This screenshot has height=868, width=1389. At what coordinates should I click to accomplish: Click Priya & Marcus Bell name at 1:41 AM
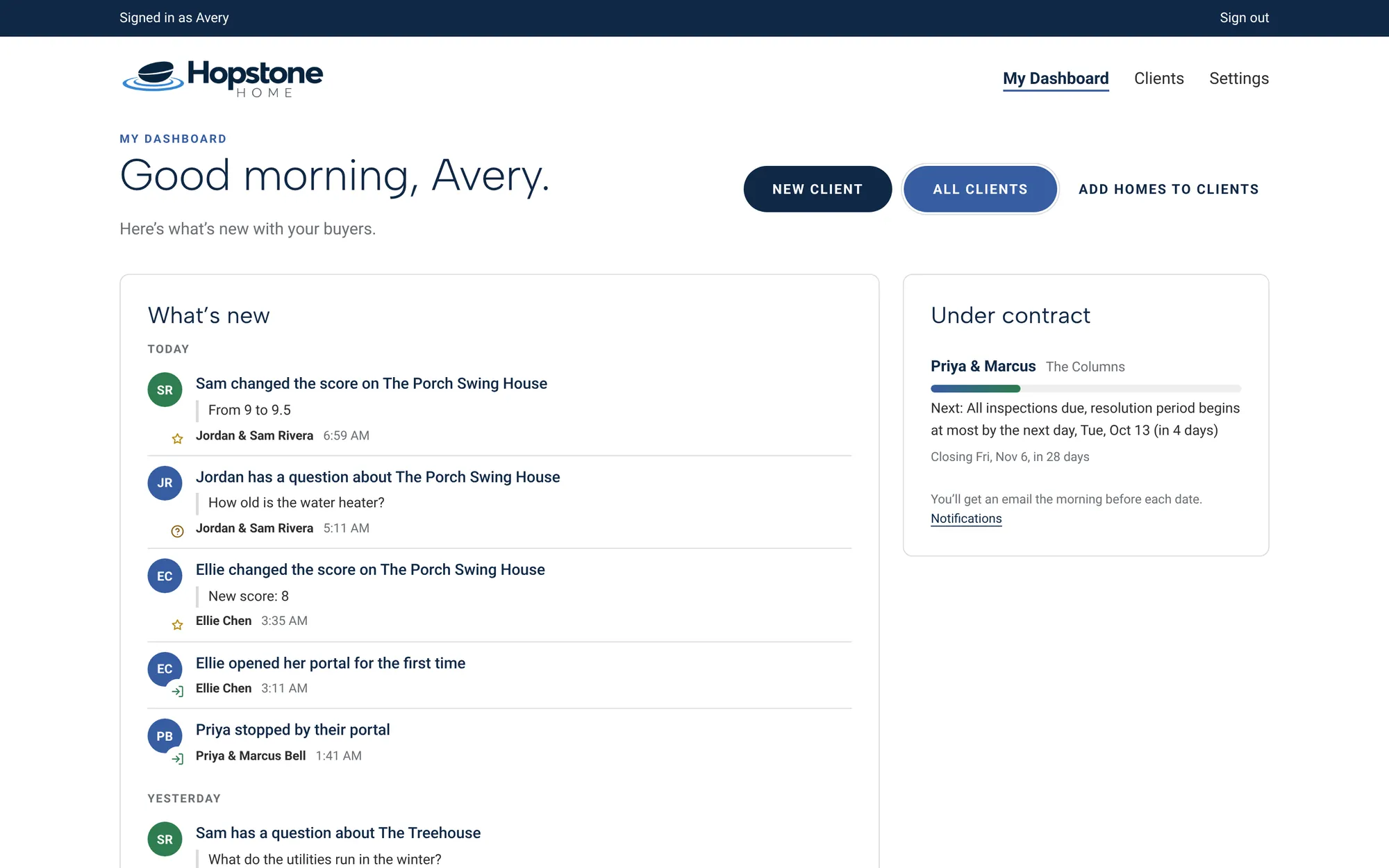point(250,756)
